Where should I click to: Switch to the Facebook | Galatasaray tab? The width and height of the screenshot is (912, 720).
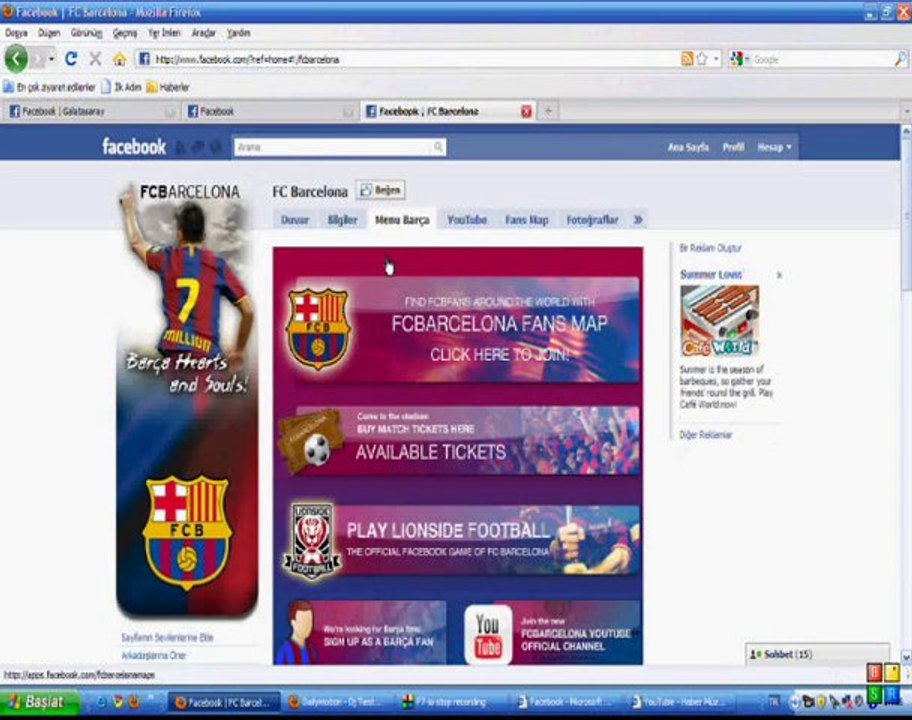pyautogui.click(x=90, y=111)
